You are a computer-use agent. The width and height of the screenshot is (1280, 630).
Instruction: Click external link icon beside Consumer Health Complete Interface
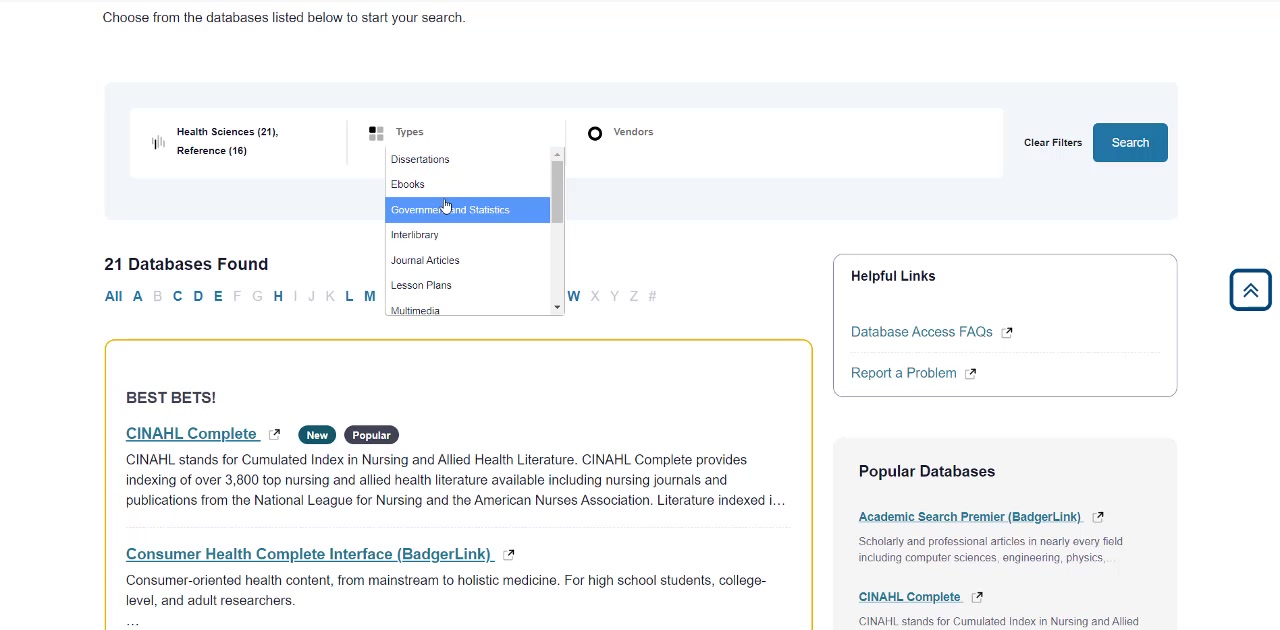pyautogui.click(x=509, y=555)
